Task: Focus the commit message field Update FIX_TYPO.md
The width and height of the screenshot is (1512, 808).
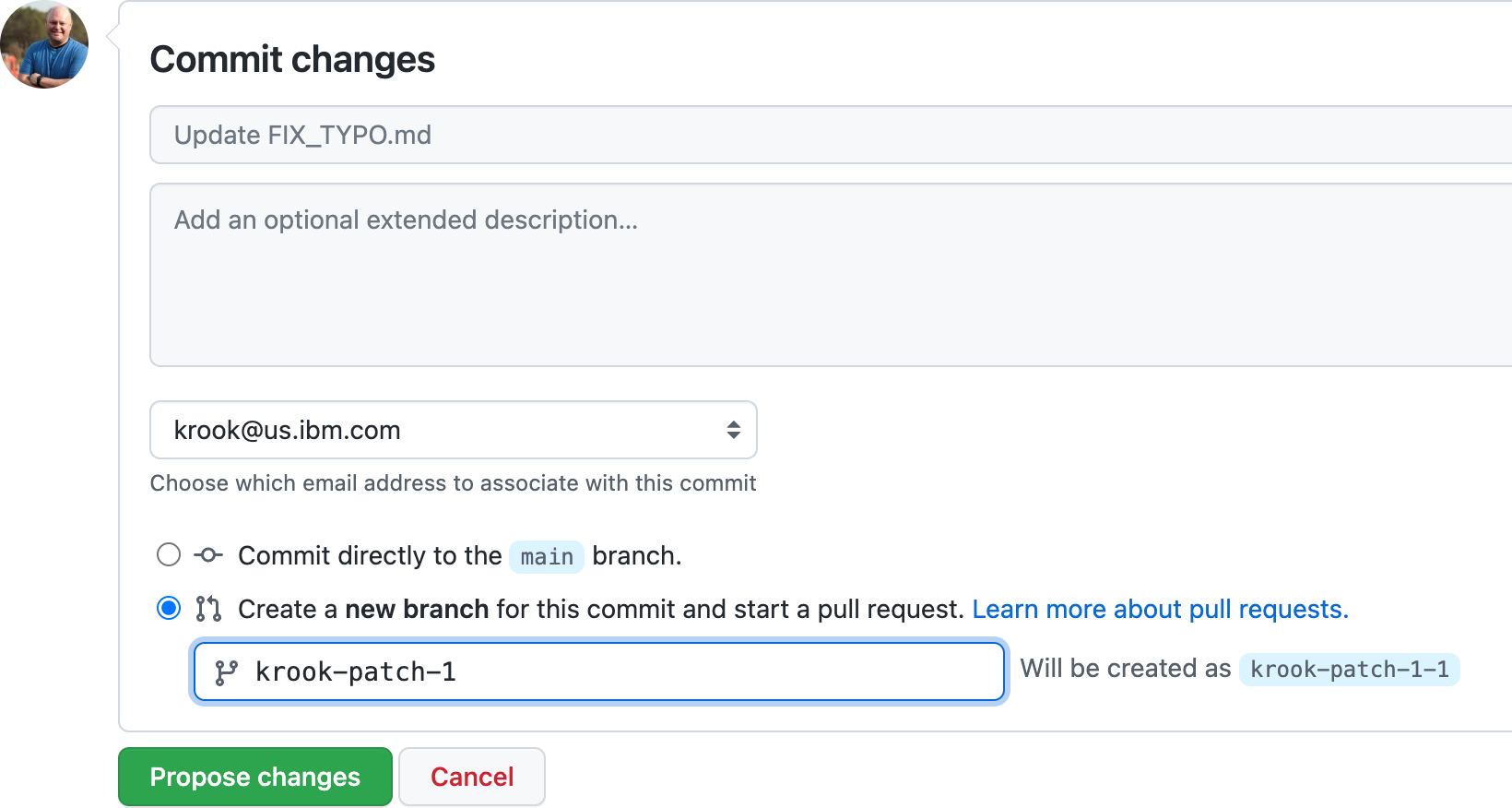Action: click(x=830, y=135)
